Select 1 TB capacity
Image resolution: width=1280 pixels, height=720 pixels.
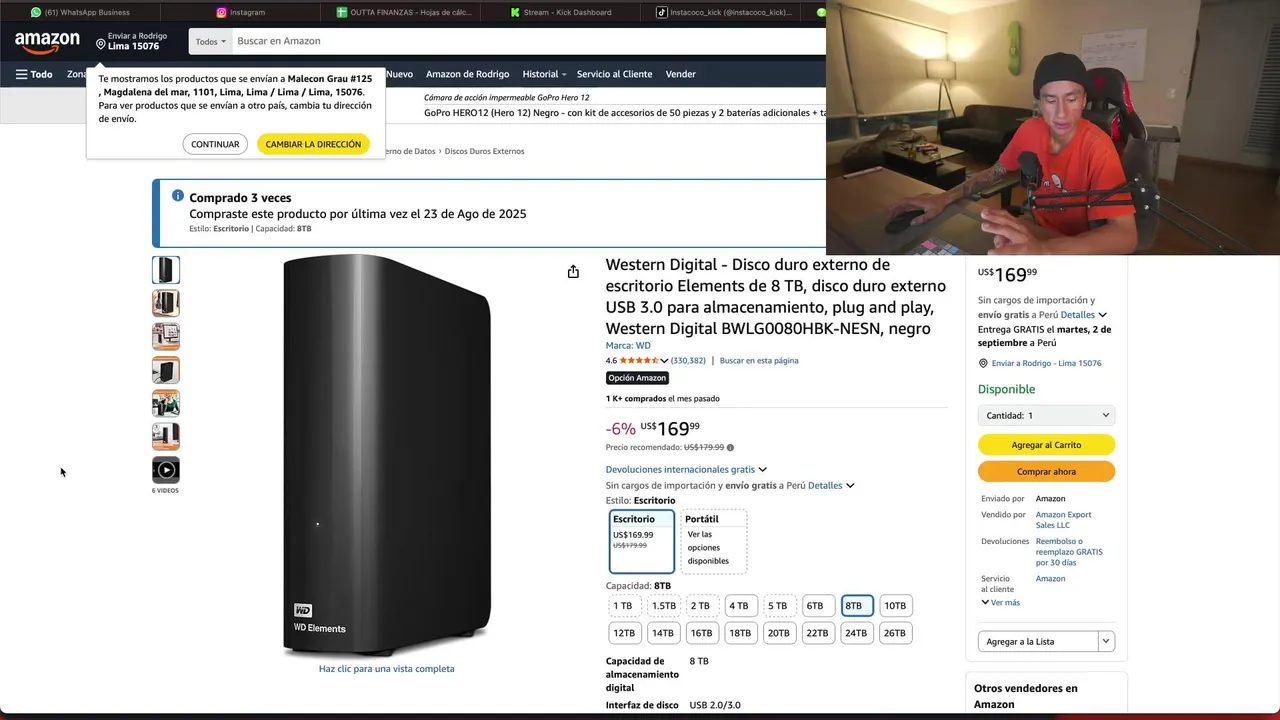point(623,606)
